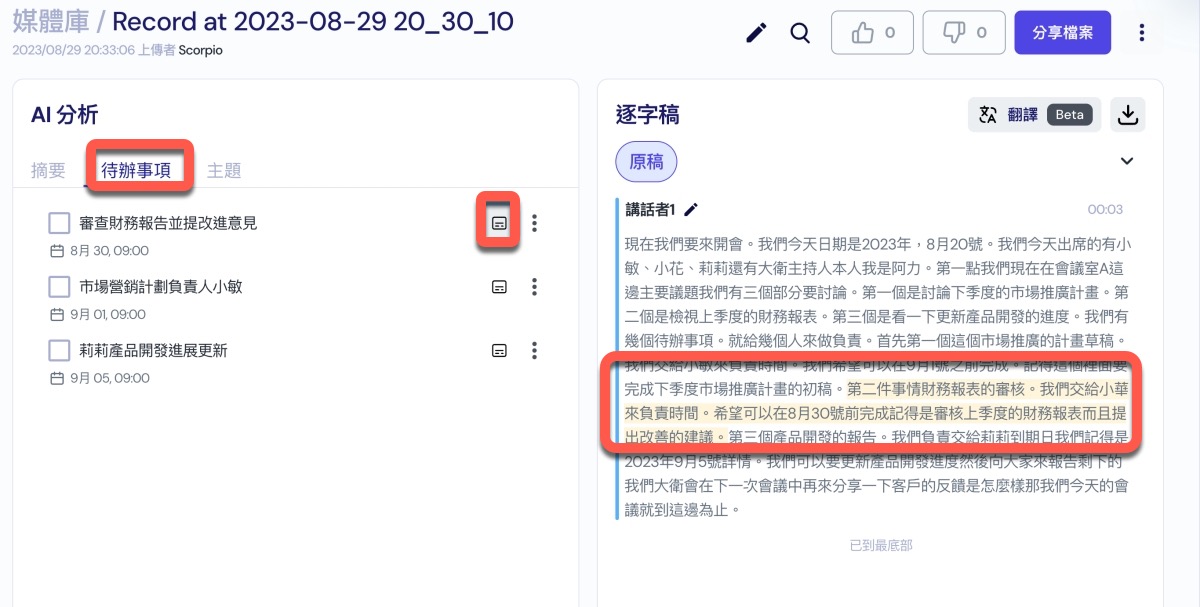
Task: Open search with the magnifier icon
Action: [x=800, y=33]
